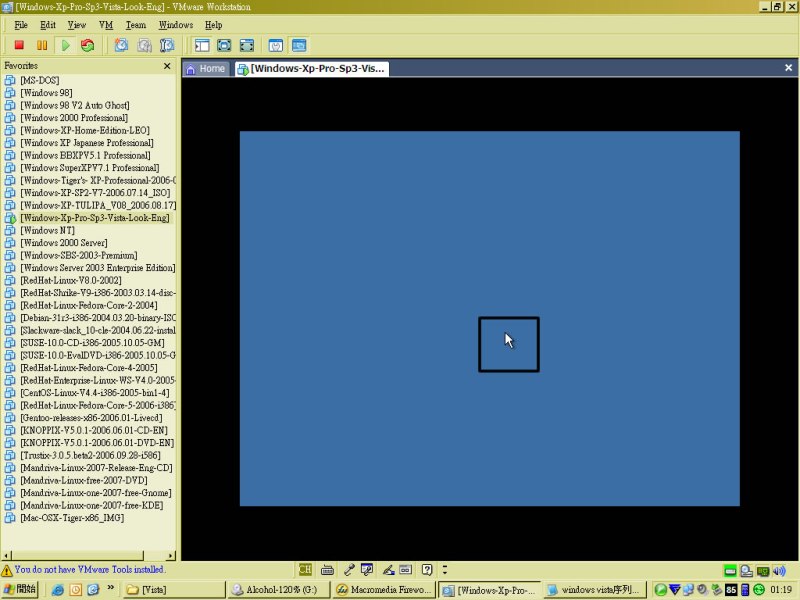This screenshot has width=800, height=600.
Task: Click the CD-ROM device status icon
Action: (x=746, y=570)
